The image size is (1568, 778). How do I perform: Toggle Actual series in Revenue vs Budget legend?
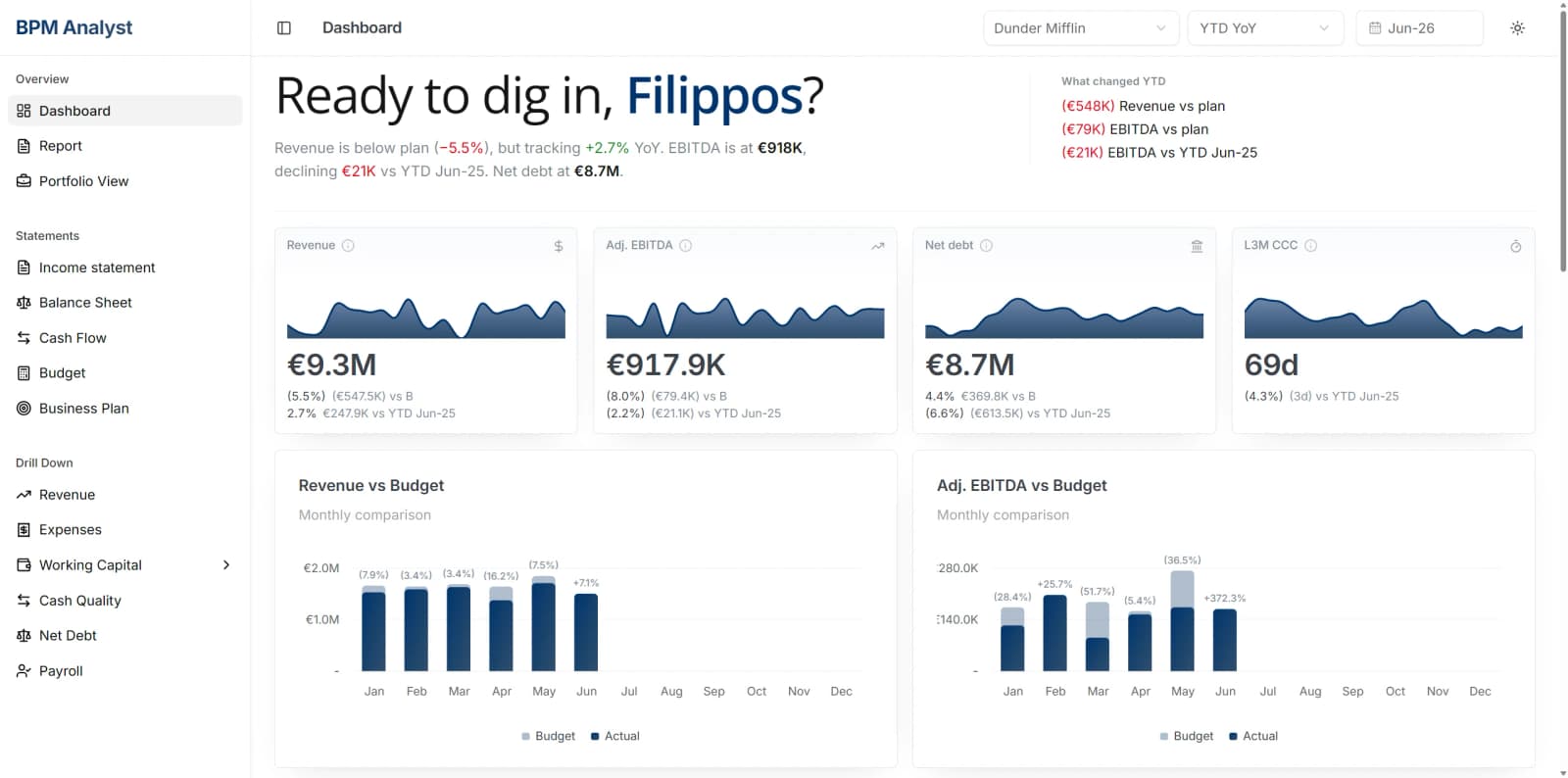coord(614,736)
